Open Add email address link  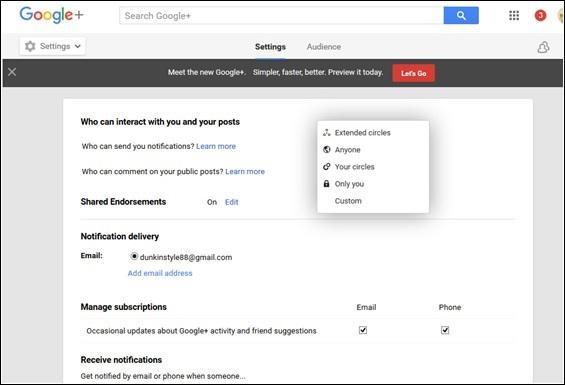(160, 273)
